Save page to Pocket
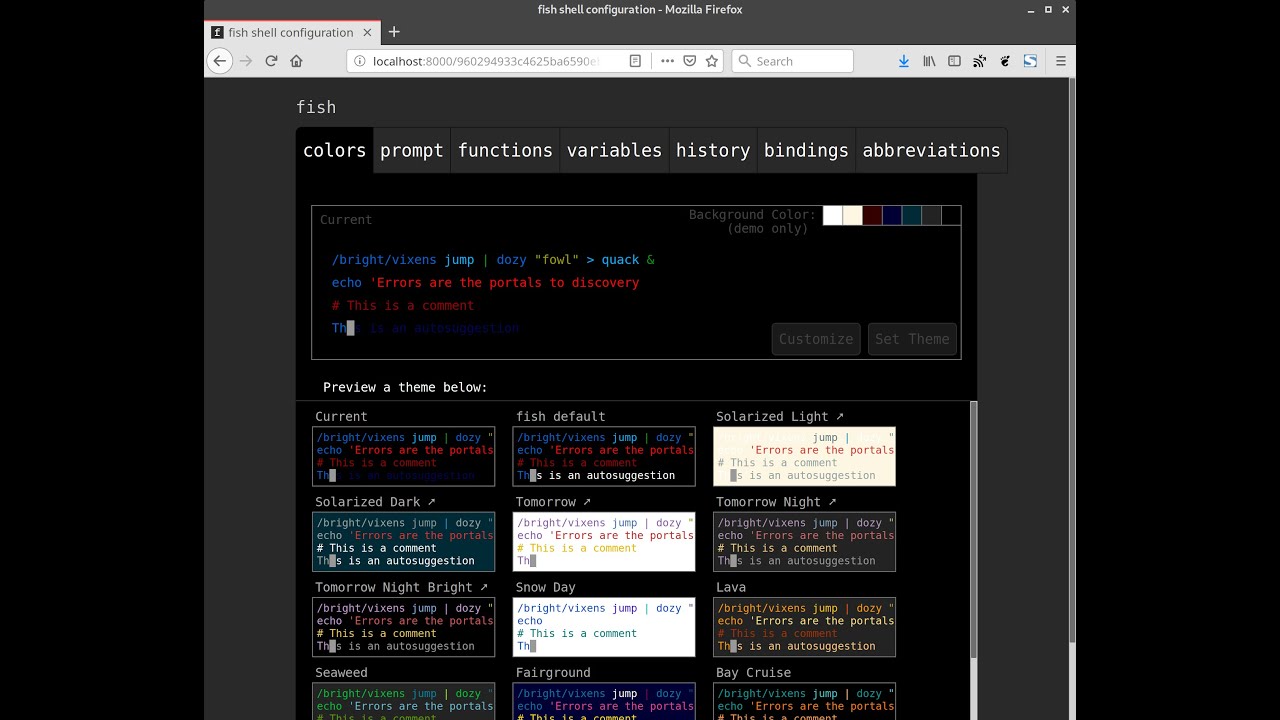The image size is (1280, 720). [690, 61]
